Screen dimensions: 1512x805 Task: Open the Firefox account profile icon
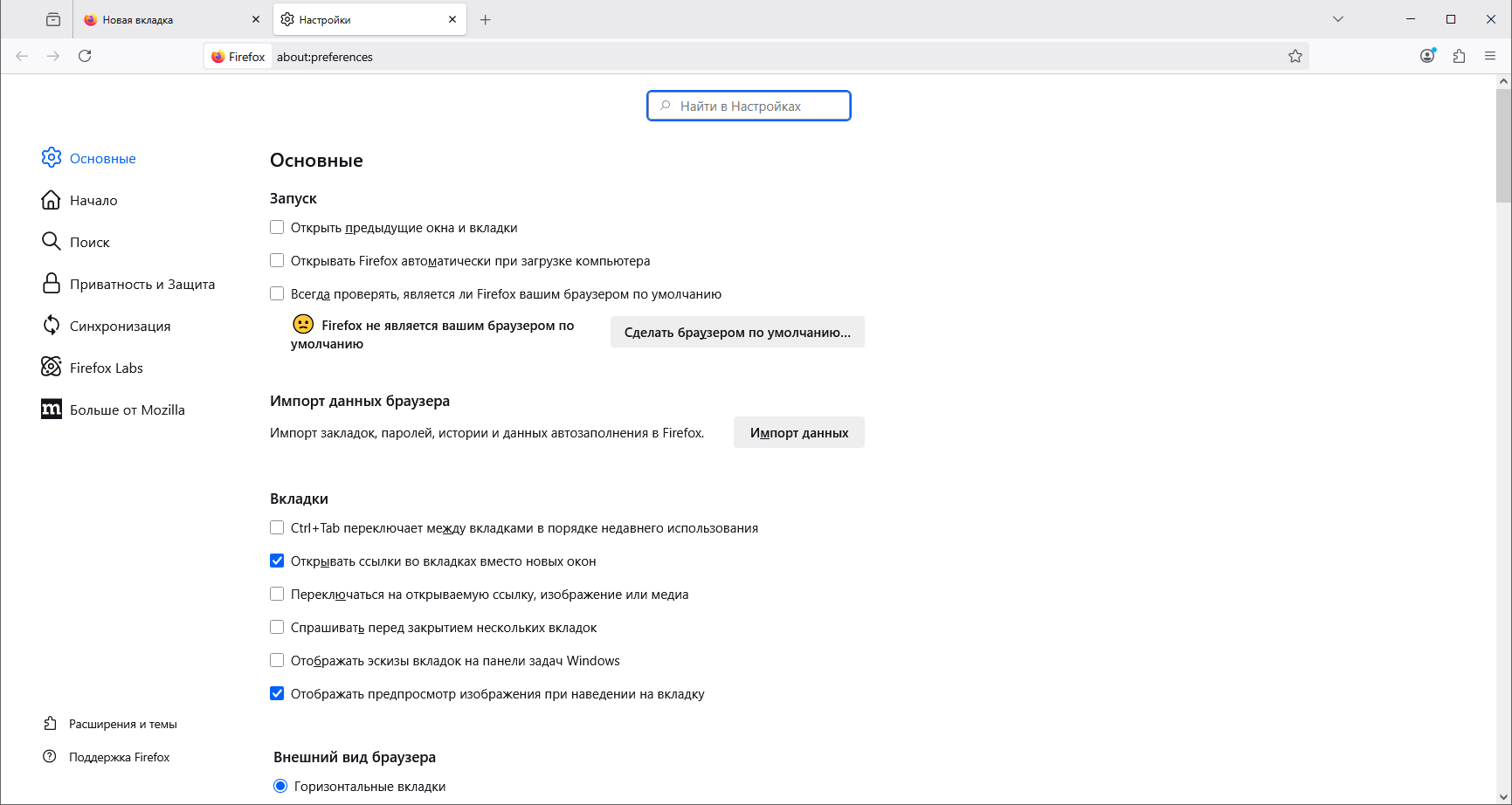pyautogui.click(x=1427, y=56)
